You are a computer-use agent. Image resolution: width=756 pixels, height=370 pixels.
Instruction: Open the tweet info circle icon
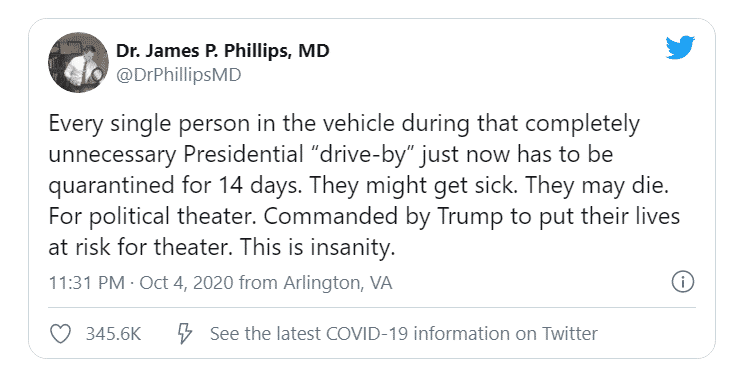[683, 282]
